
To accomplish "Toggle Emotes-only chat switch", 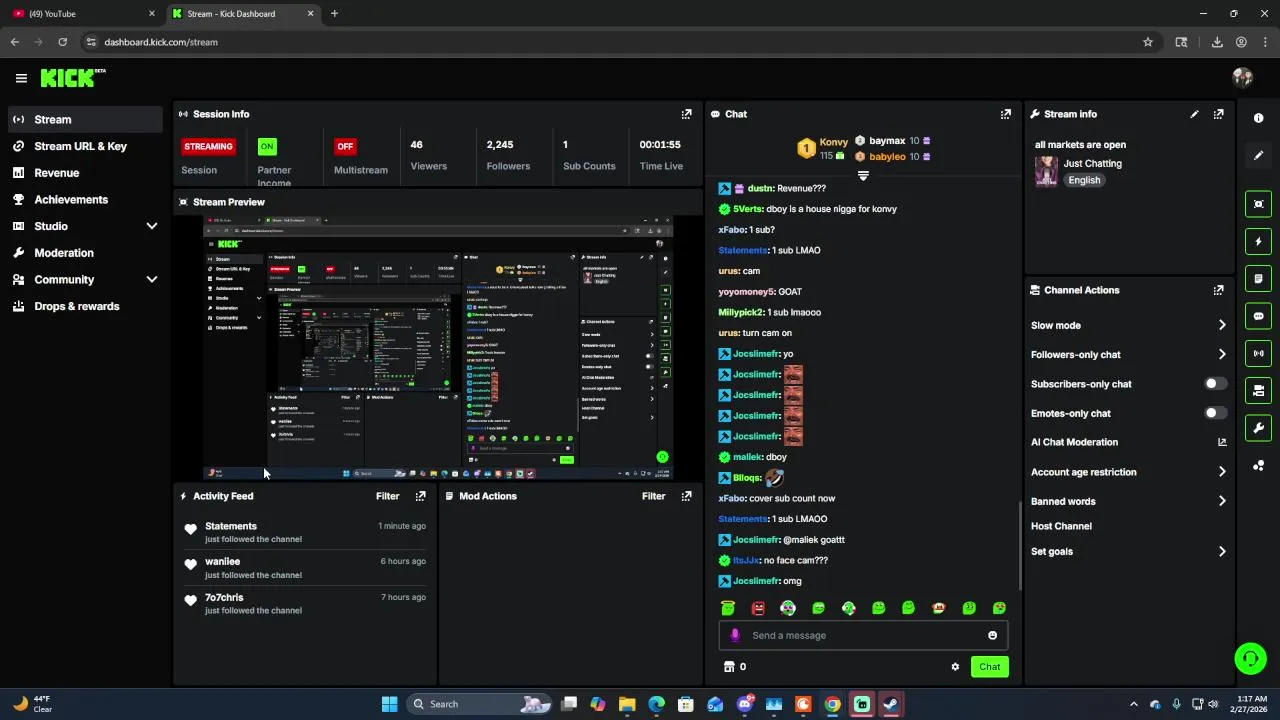I will point(1215,413).
